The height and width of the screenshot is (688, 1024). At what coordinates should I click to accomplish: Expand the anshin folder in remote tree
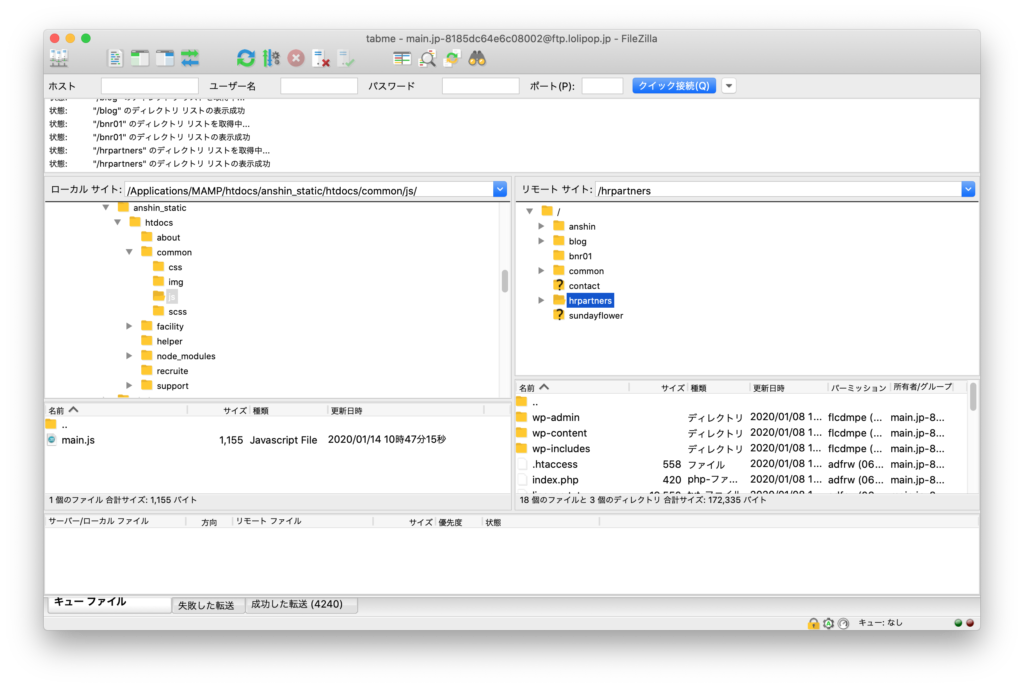(542, 226)
